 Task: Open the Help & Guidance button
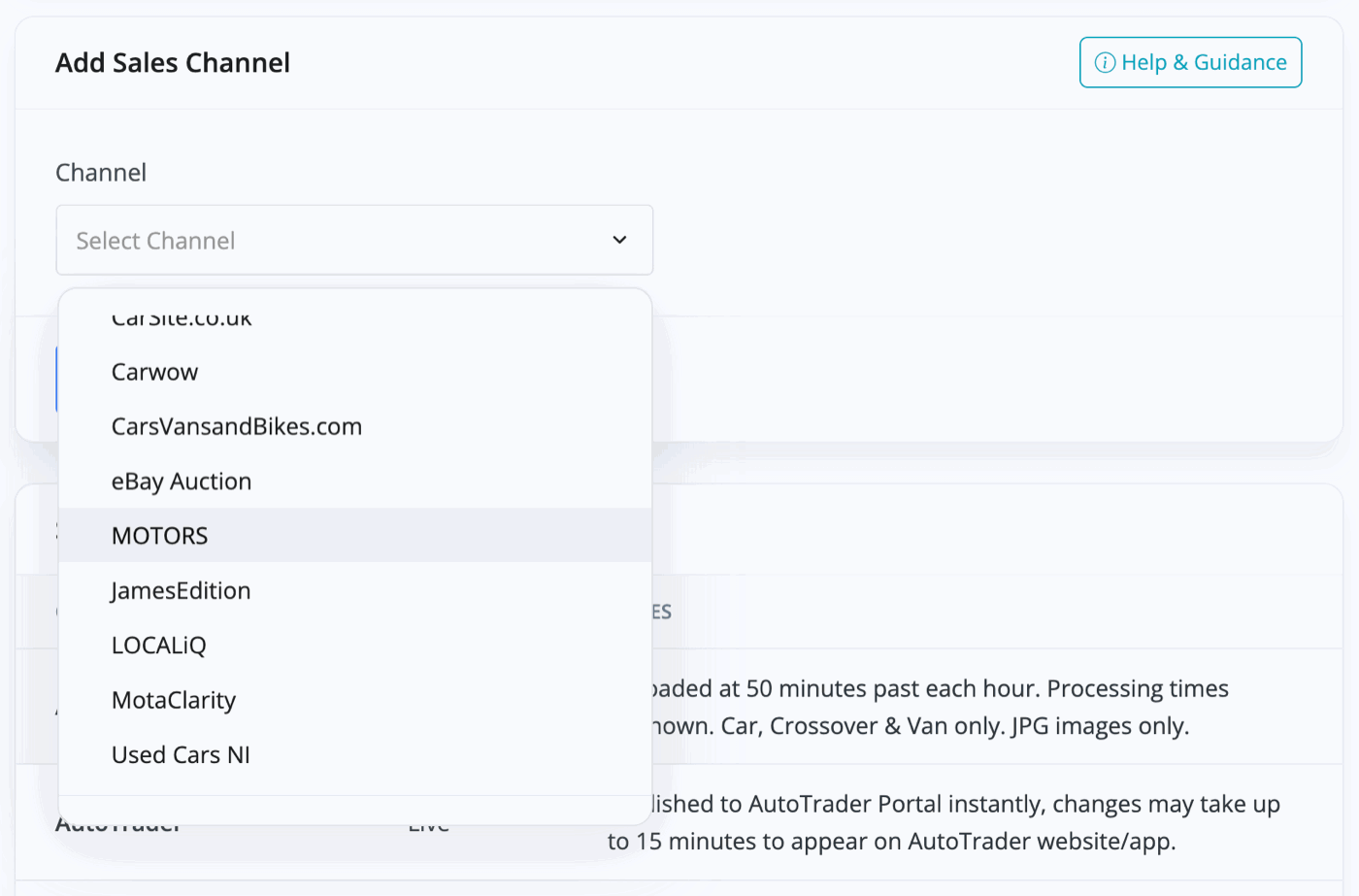tap(1190, 62)
